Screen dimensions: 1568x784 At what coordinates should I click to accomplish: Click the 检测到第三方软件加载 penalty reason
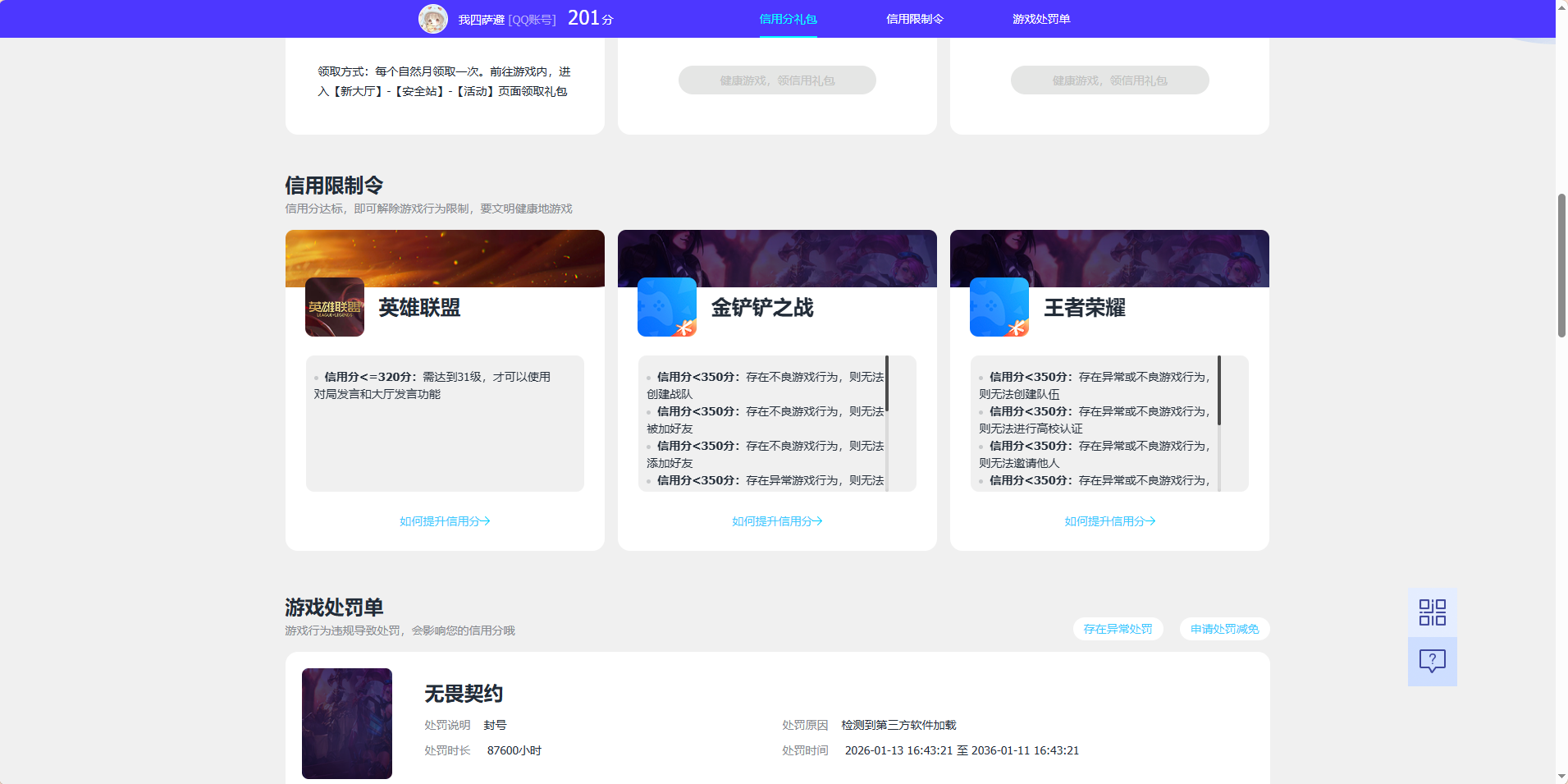[x=898, y=725]
